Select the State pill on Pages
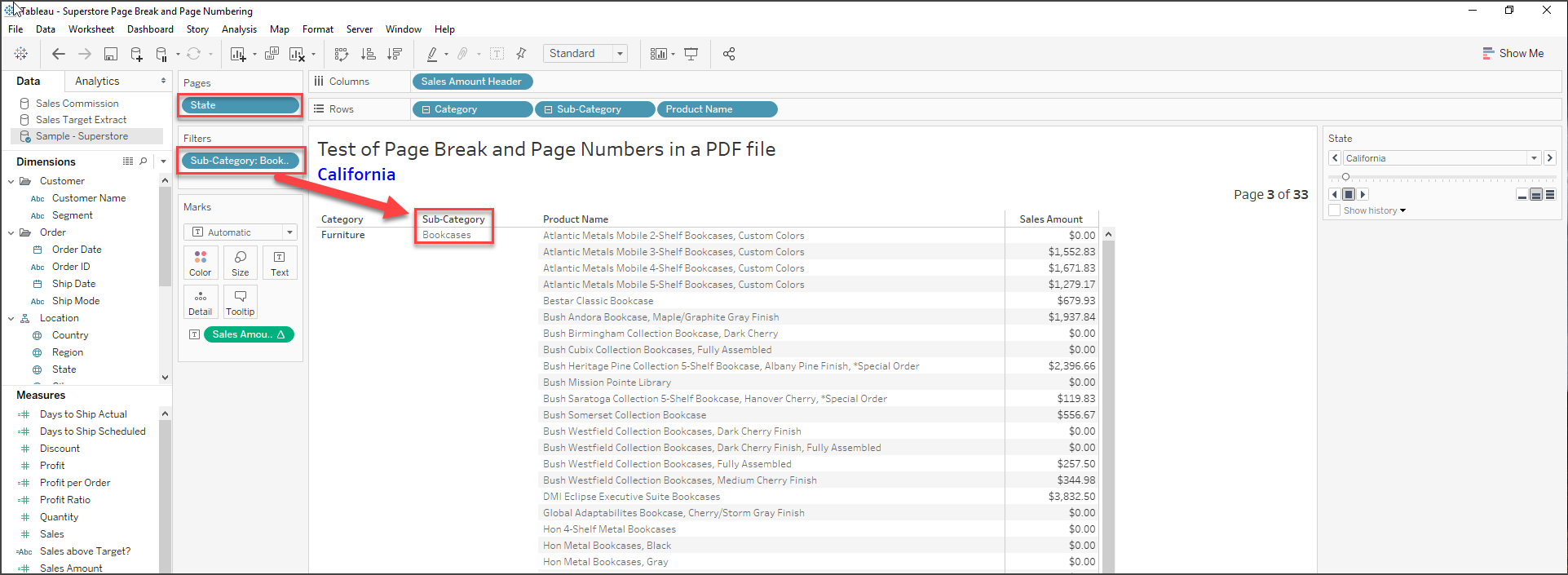 tap(241, 105)
